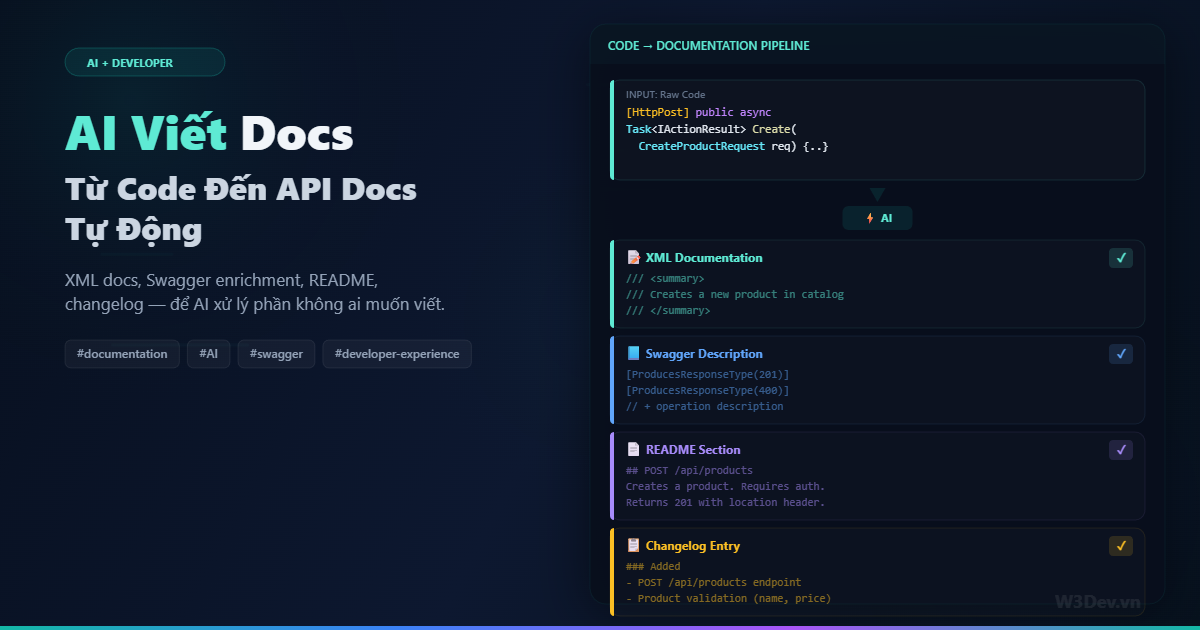Expand the teal disclosure triangle below the code input
The width and height of the screenshot is (1200, 630).
point(878,192)
